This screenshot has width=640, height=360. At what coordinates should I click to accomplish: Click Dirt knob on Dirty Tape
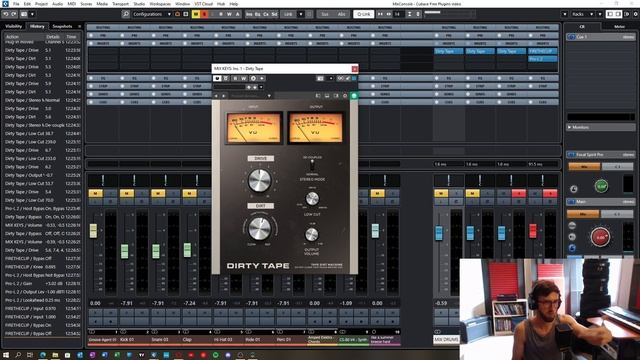tap(260, 229)
